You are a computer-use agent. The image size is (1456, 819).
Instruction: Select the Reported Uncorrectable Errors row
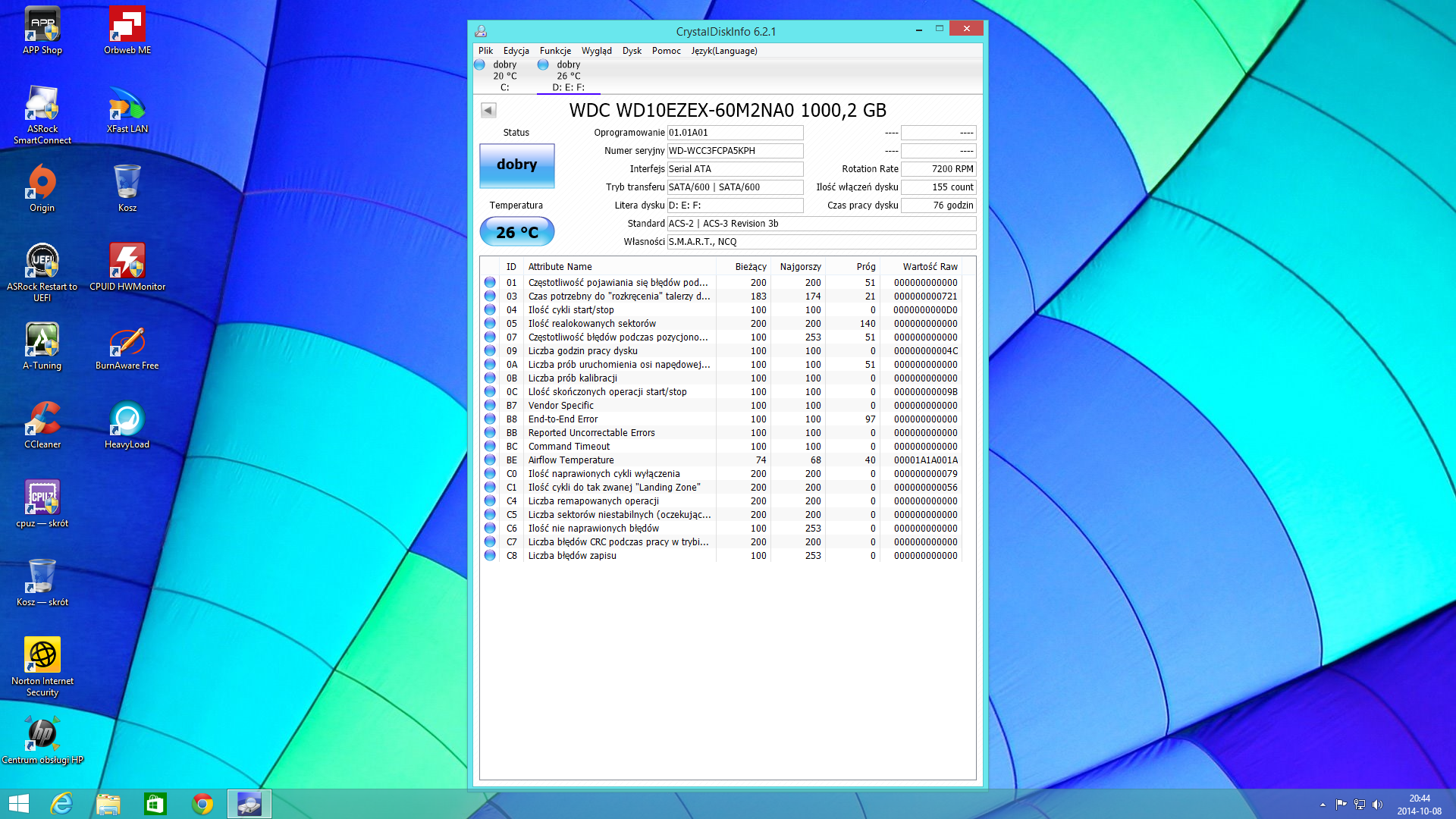click(x=722, y=433)
